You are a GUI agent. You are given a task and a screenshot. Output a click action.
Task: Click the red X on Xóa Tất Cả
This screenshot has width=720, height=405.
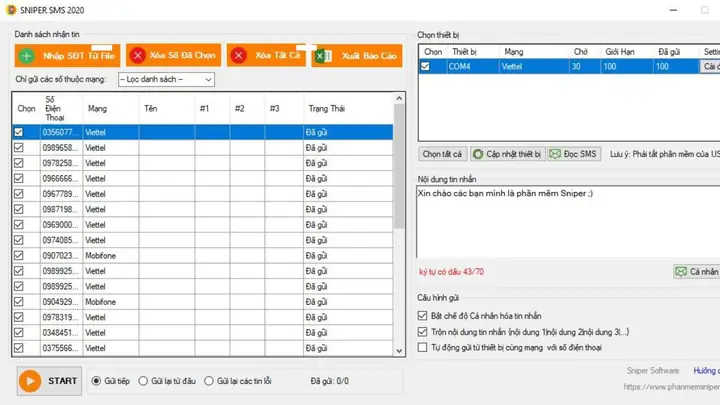(x=238, y=56)
